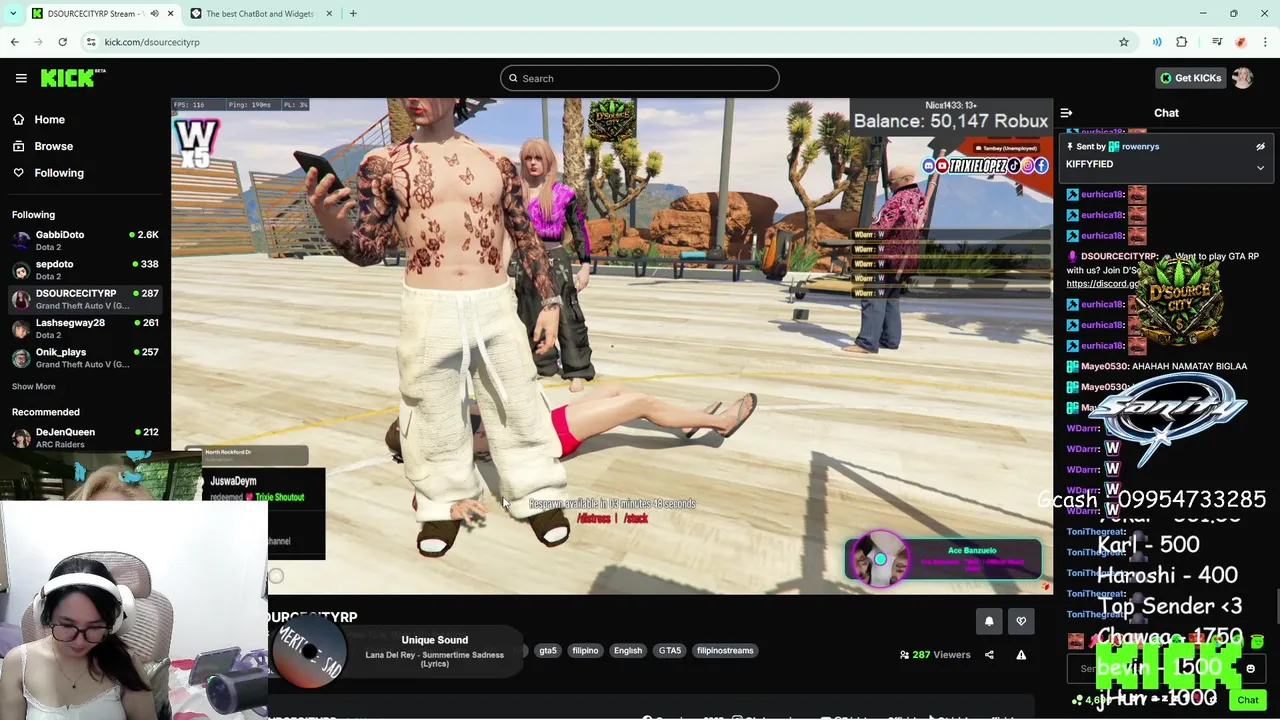This screenshot has width=1280, height=720.
Task: Close the ChatBot and Widgets tab
Action: (x=329, y=14)
